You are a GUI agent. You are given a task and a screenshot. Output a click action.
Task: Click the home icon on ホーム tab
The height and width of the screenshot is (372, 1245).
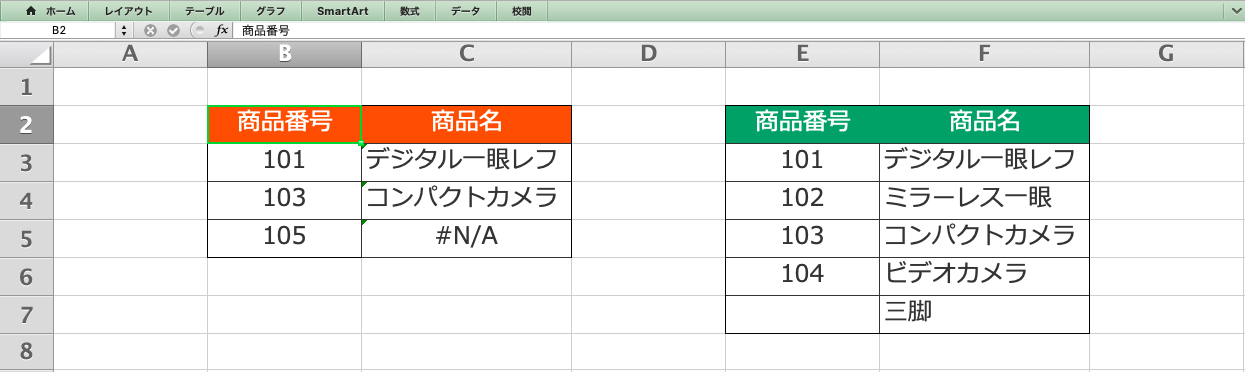(30, 11)
